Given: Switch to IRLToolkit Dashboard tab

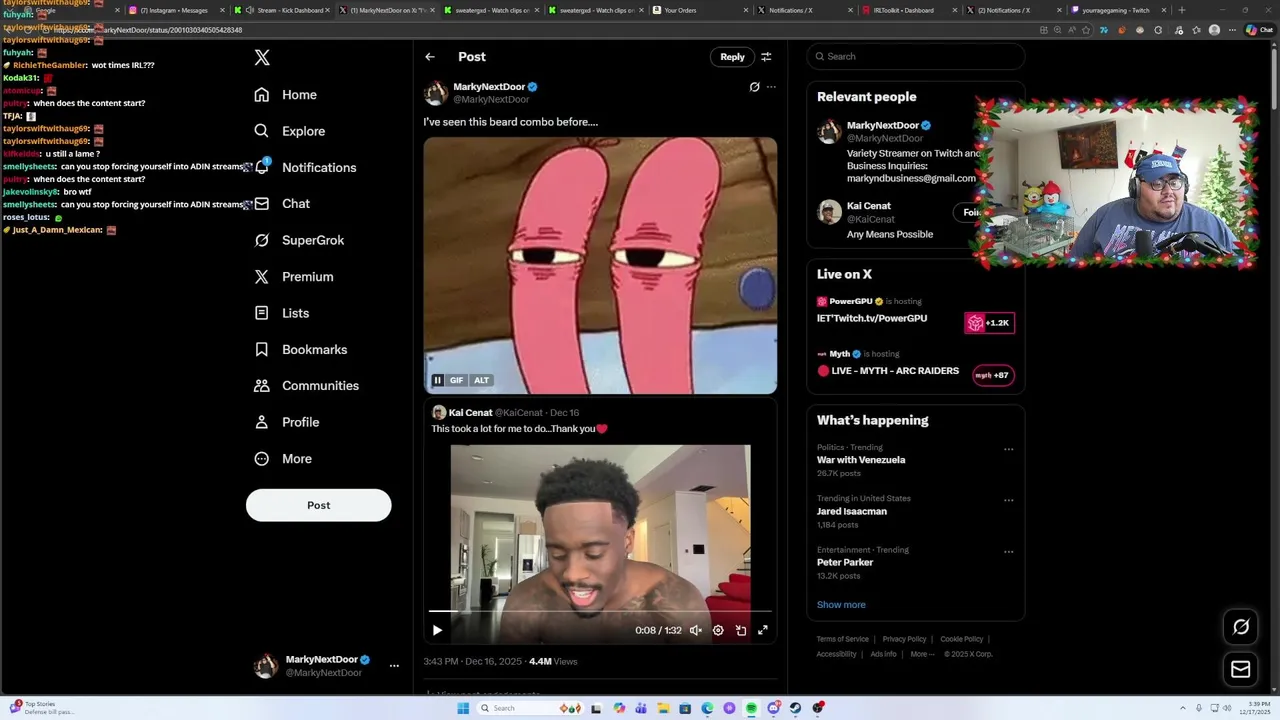Looking at the screenshot, I should (906, 10).
